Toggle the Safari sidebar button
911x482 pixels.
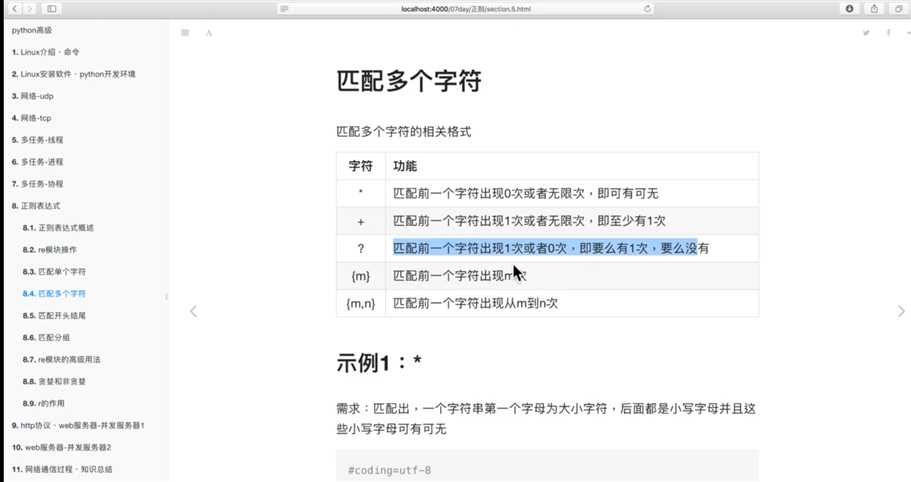point(52,9)
